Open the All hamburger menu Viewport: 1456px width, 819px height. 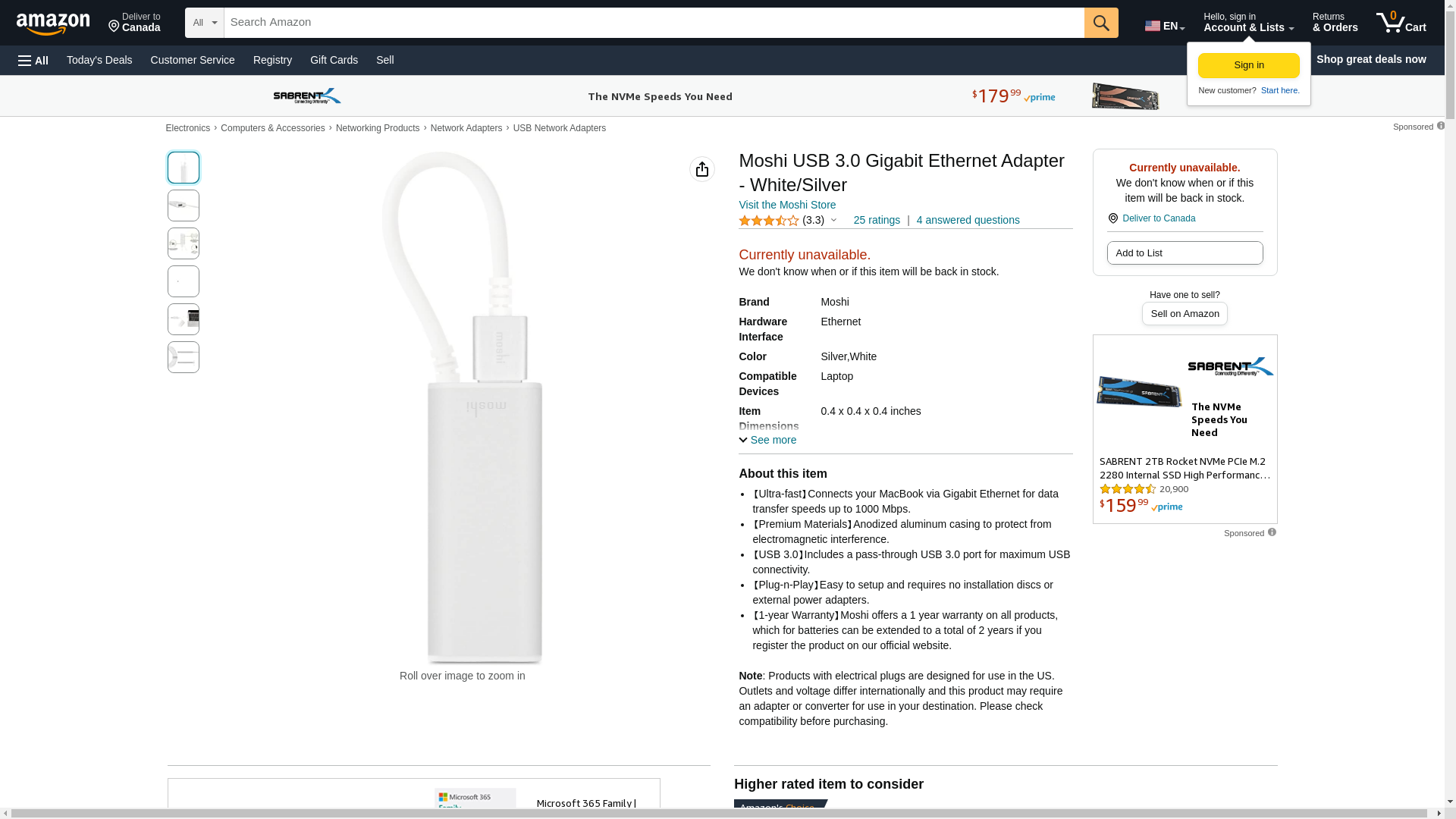point(33,60)
